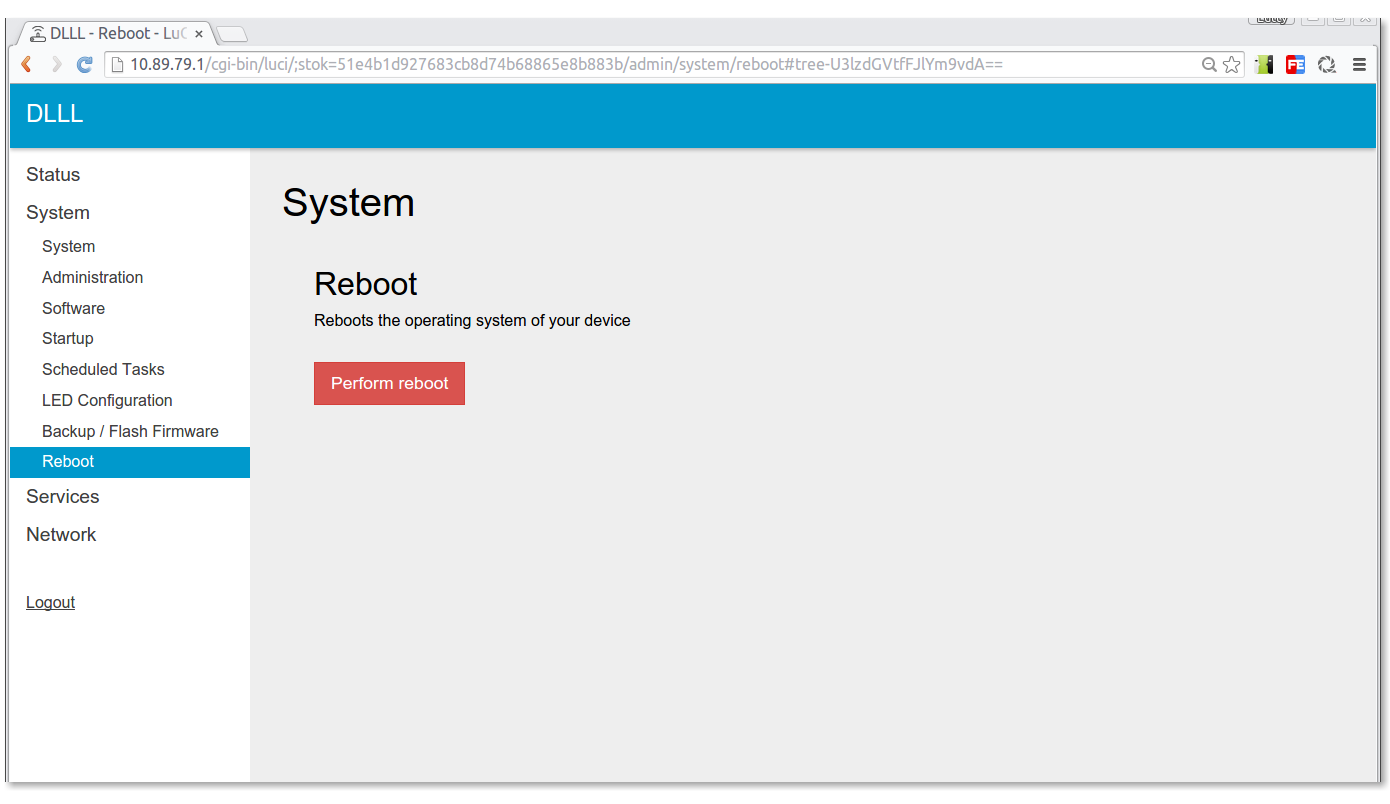Image resolution: width=1390 pixels, height=804 pixels.
Task: Click the gray aperture extension icon
Action: point(1327,65)
